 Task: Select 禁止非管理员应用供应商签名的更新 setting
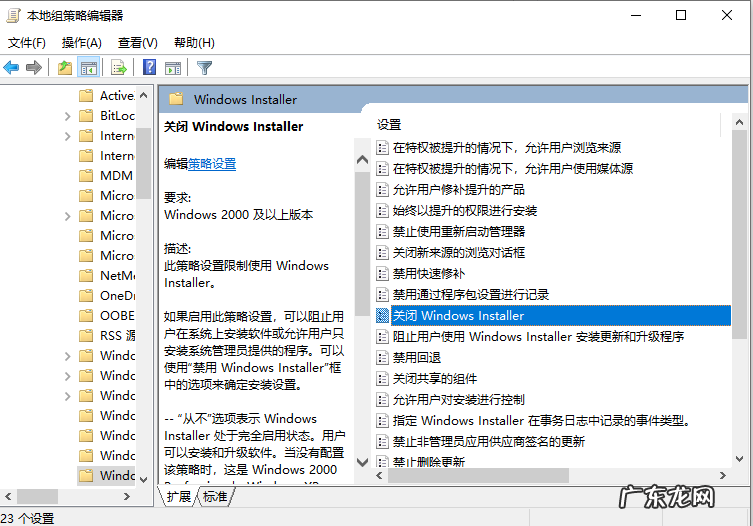488,441
